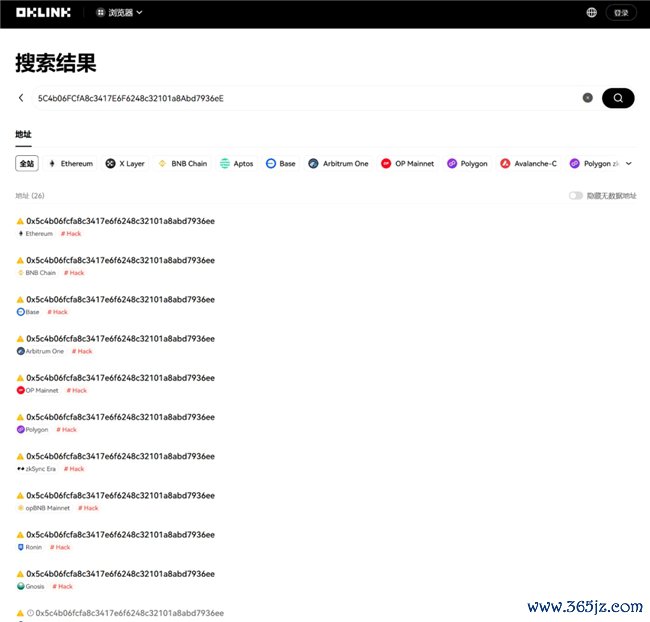Click the Gnosis chain label
Viewport: 650px width, 622px height.
(31, 586)
